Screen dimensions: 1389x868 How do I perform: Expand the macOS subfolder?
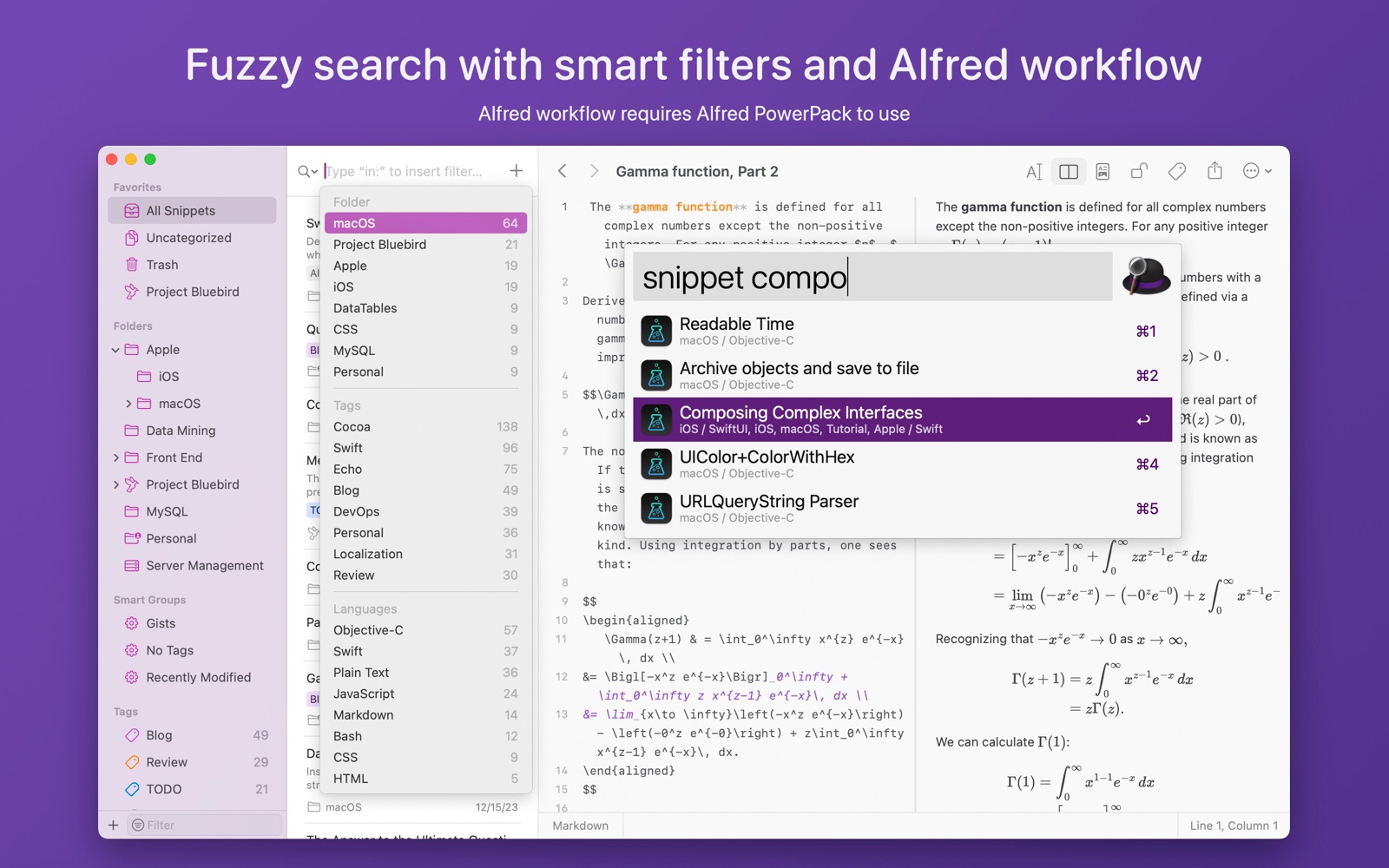click(128, 404)
